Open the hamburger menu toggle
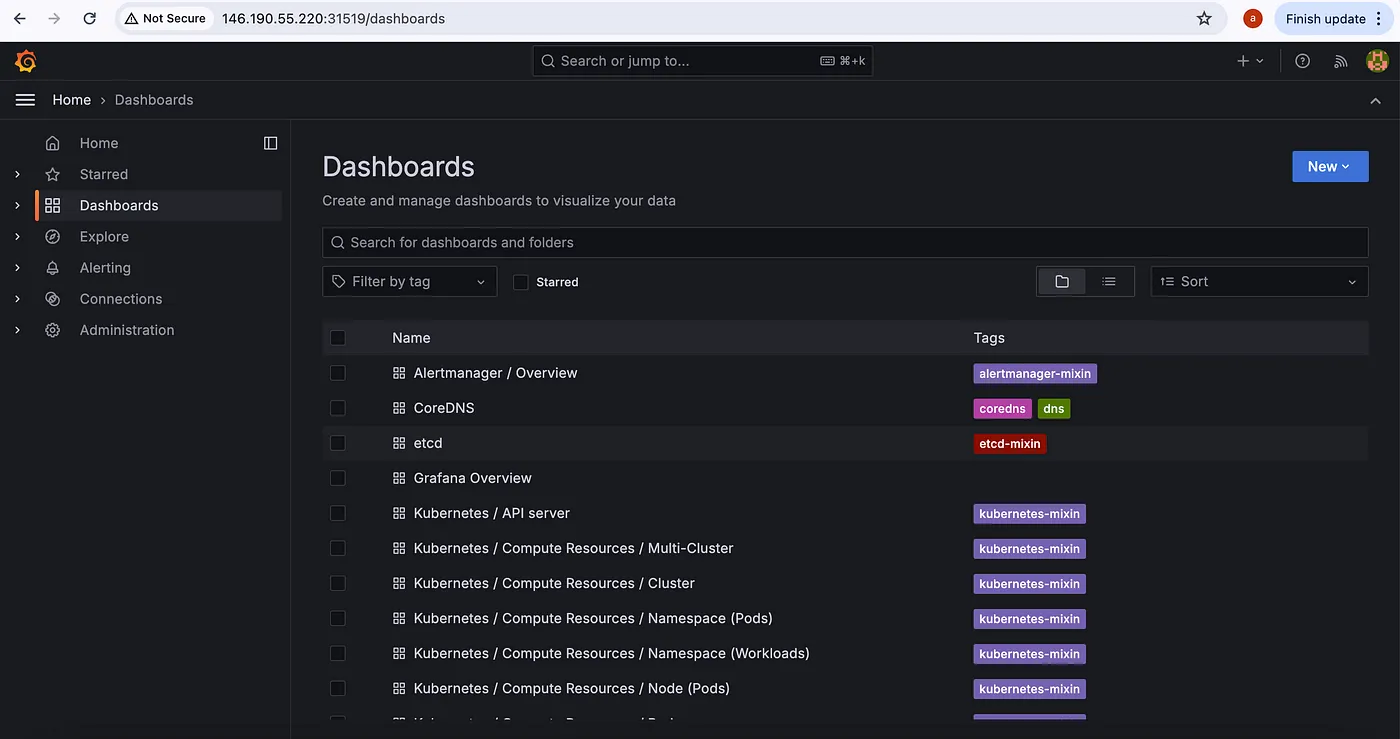The height and width of the screenshot is (739, 1400). tap(26, 100)
